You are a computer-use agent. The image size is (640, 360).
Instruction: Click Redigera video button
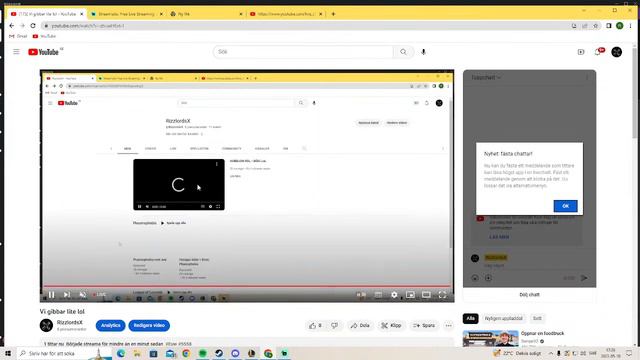[x=149, y=325]
